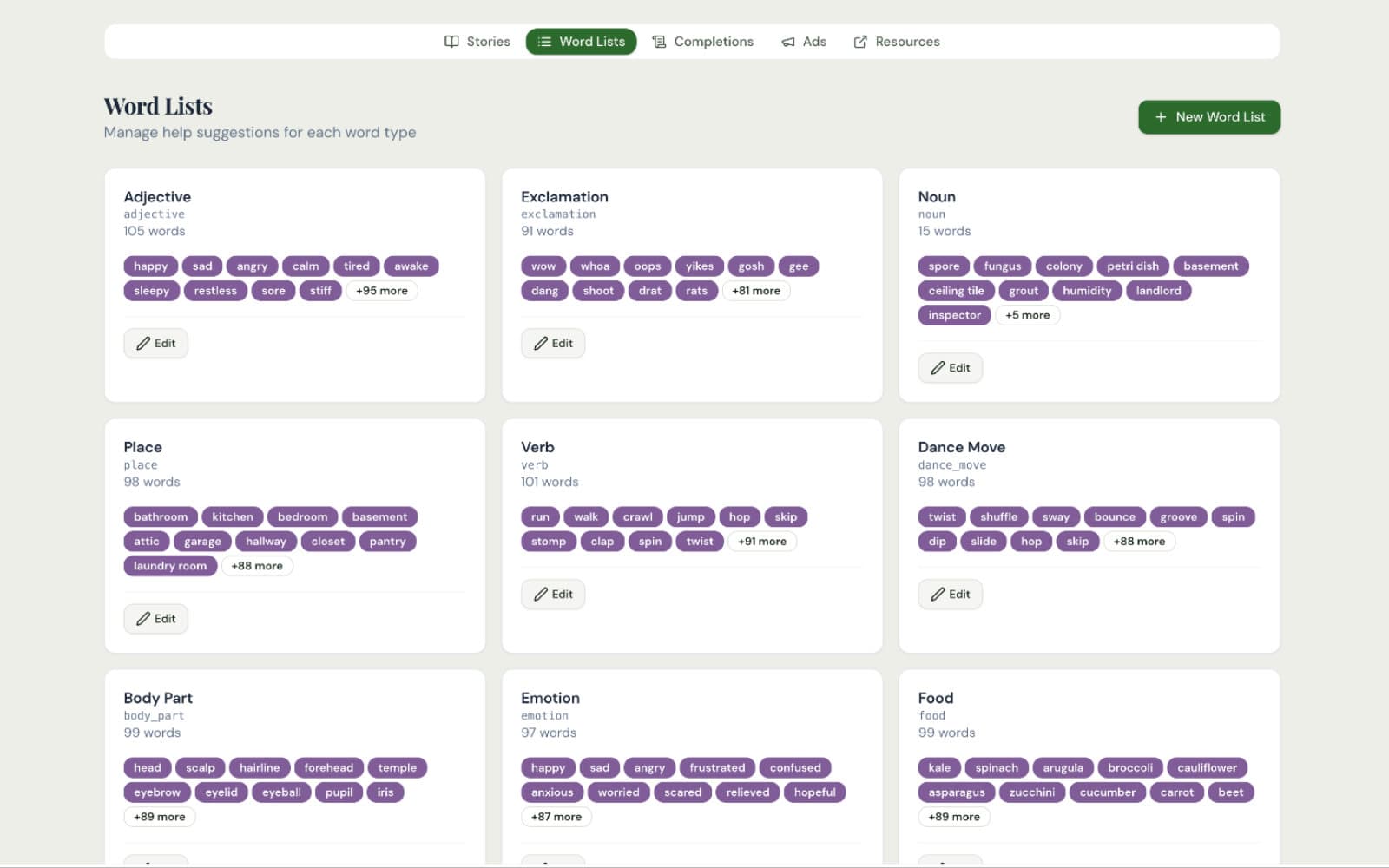Expand the +81 more exclamation words
This screenshot has width=1389, height=868.
pyautogui.click(x=756, y=290)
